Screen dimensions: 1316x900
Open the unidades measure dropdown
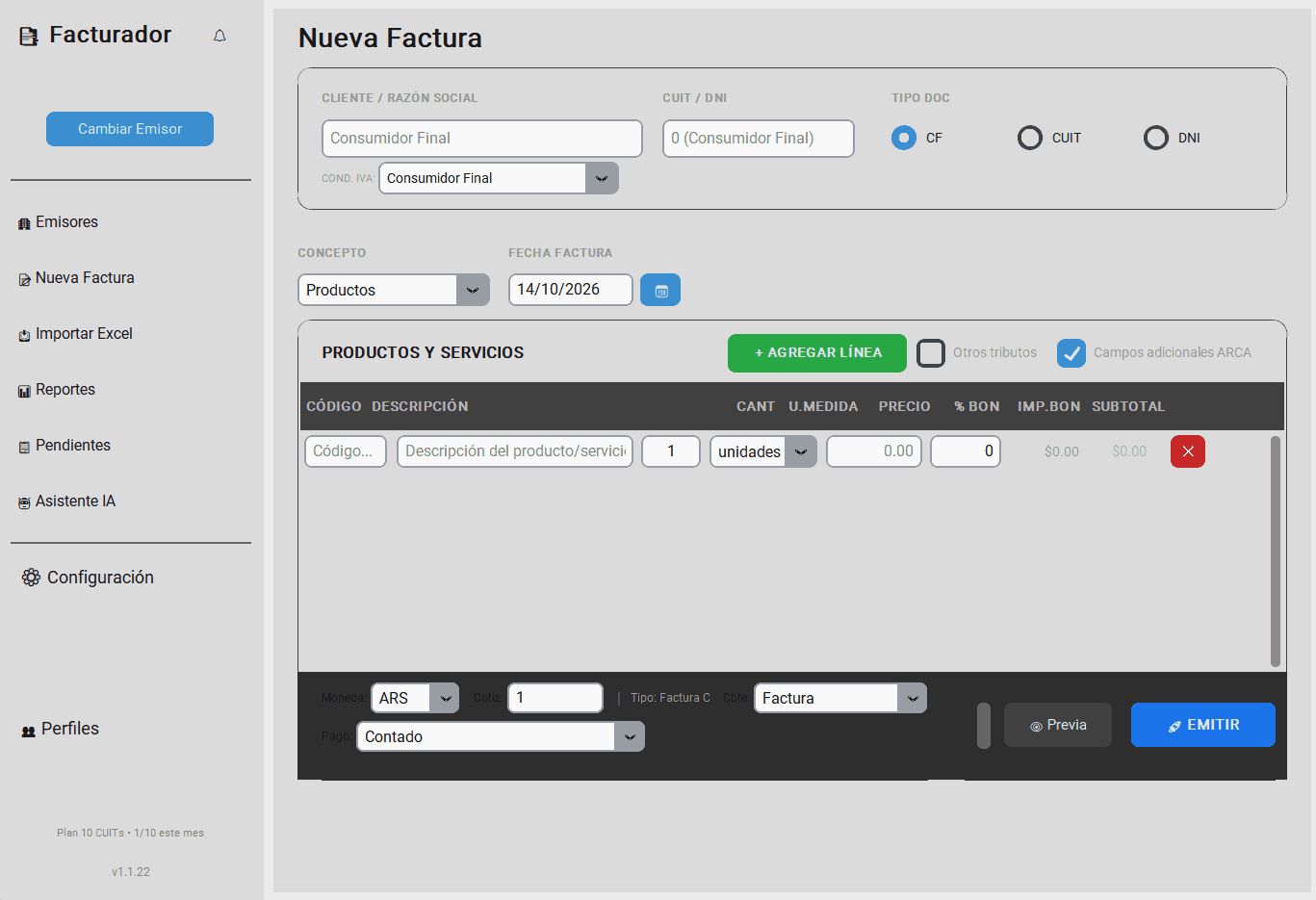763,451
